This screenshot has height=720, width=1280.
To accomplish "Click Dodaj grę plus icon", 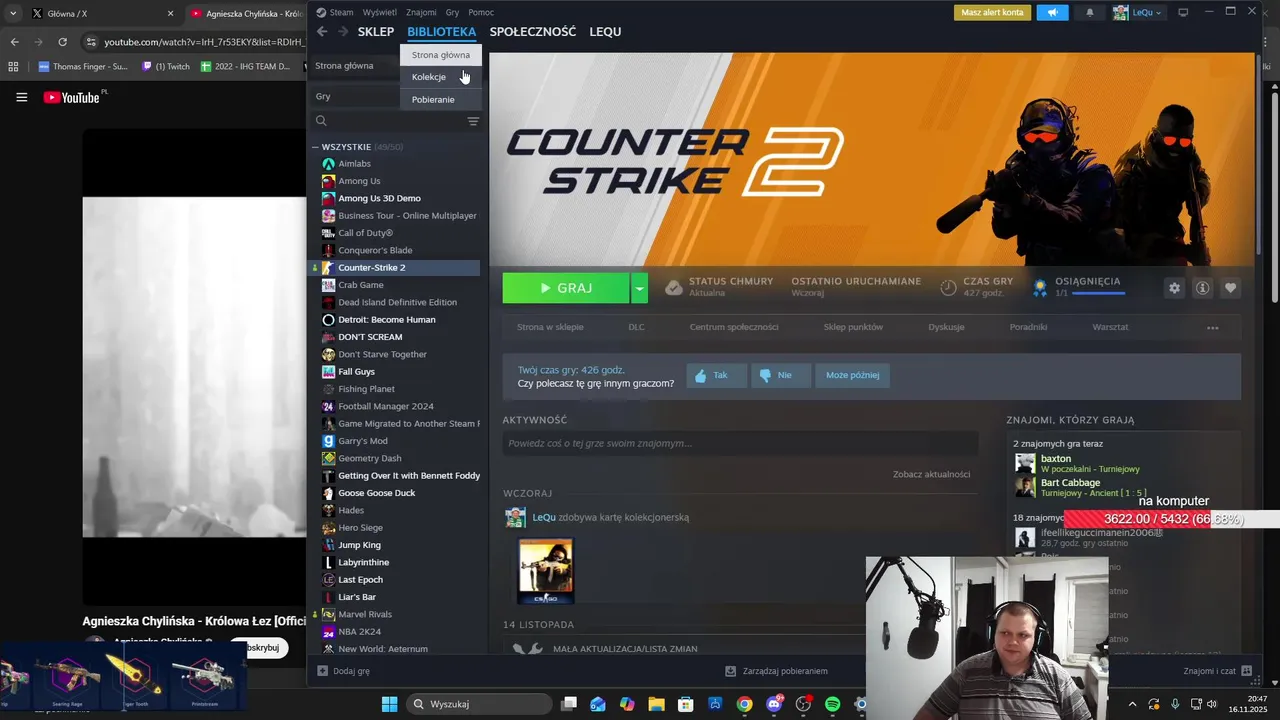I will click(322, 671).
